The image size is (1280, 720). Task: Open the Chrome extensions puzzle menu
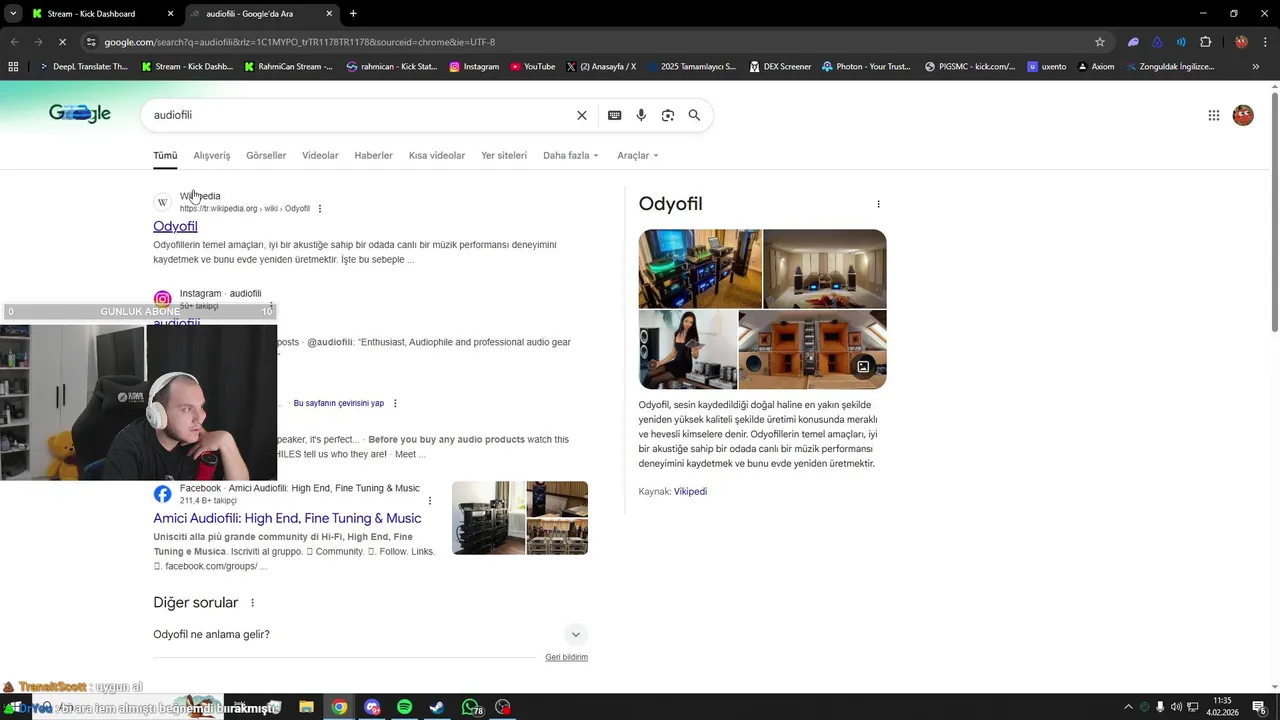pos(1205,42)
